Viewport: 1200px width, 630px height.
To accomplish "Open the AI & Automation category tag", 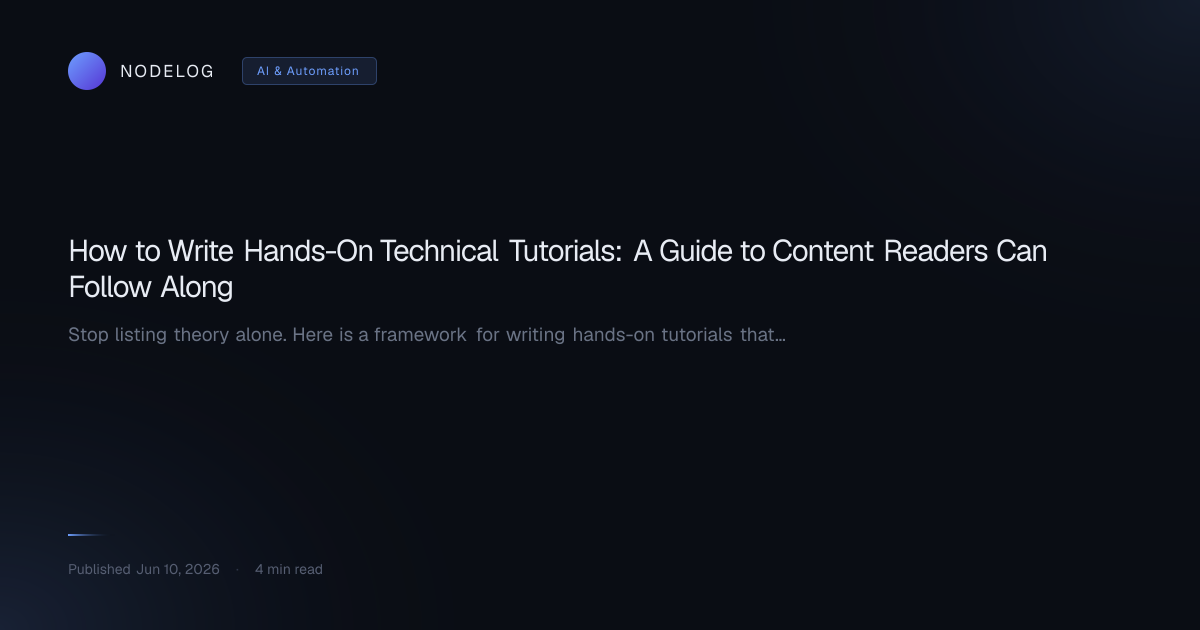I will click(309, 71).
